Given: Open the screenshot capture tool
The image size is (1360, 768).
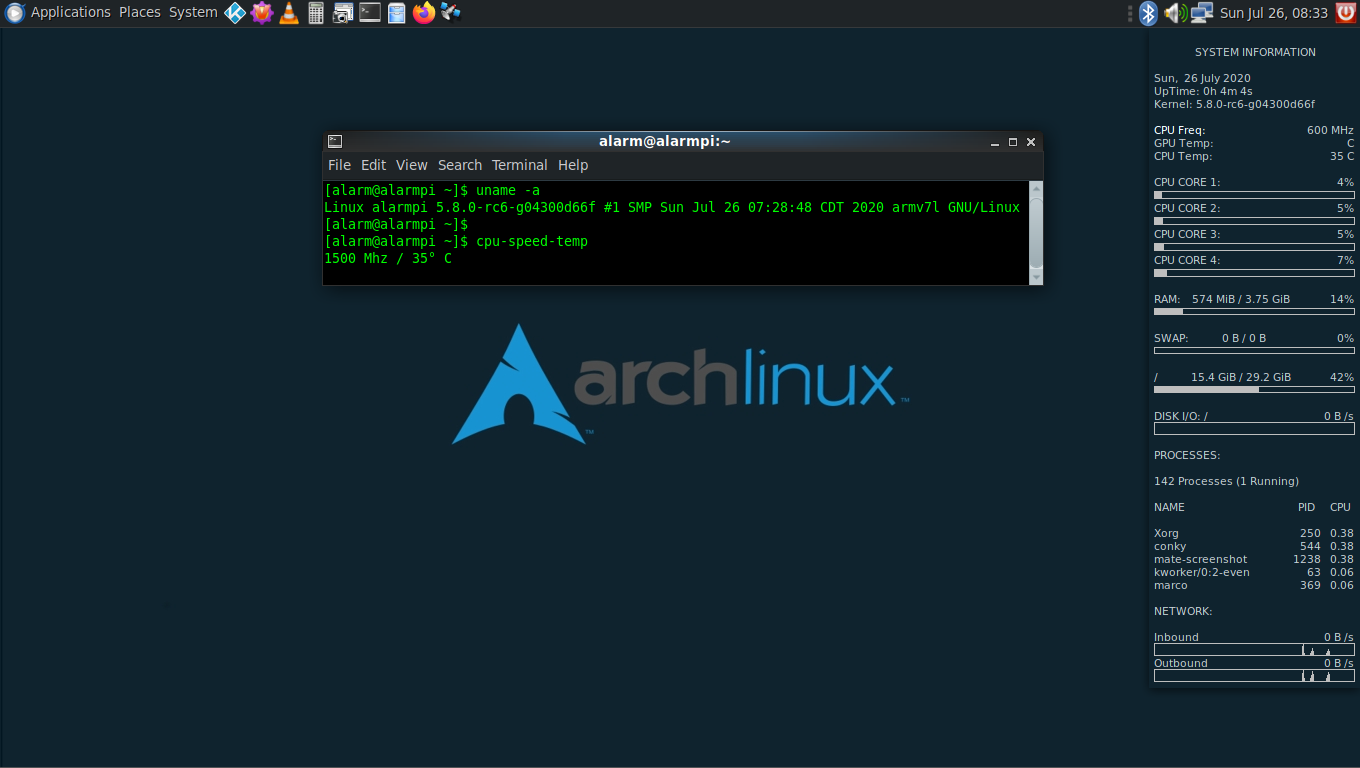Looking at the screenshot, I should pyautogui.click(x=342, y=12).
